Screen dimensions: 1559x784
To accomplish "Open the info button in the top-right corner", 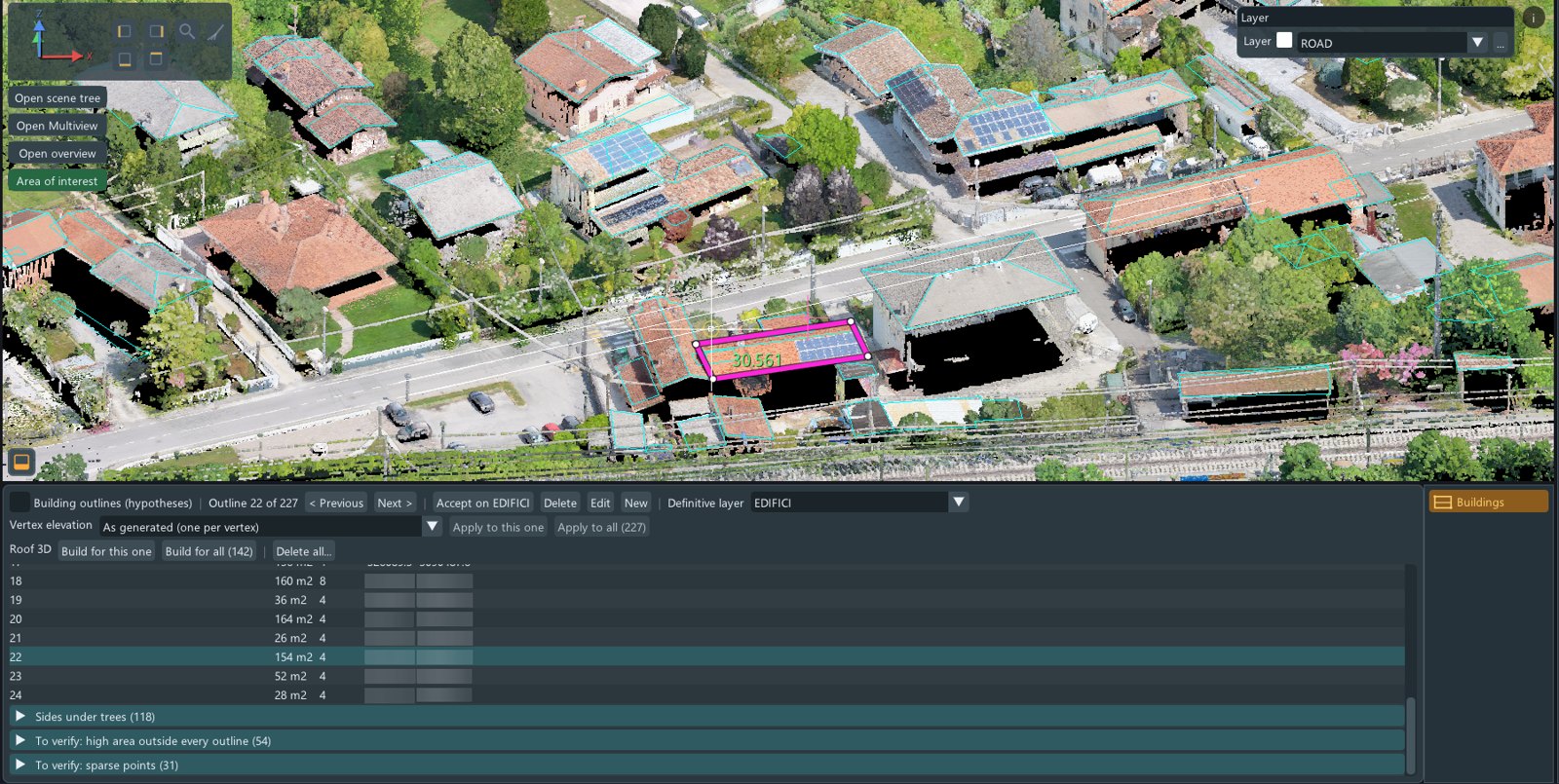I will point(1533,18).
